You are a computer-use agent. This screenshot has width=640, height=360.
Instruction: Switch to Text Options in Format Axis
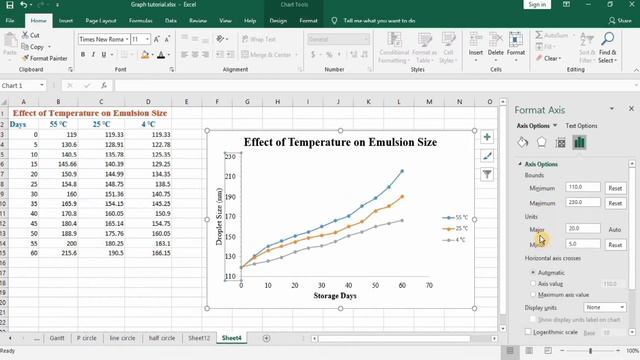581,126
